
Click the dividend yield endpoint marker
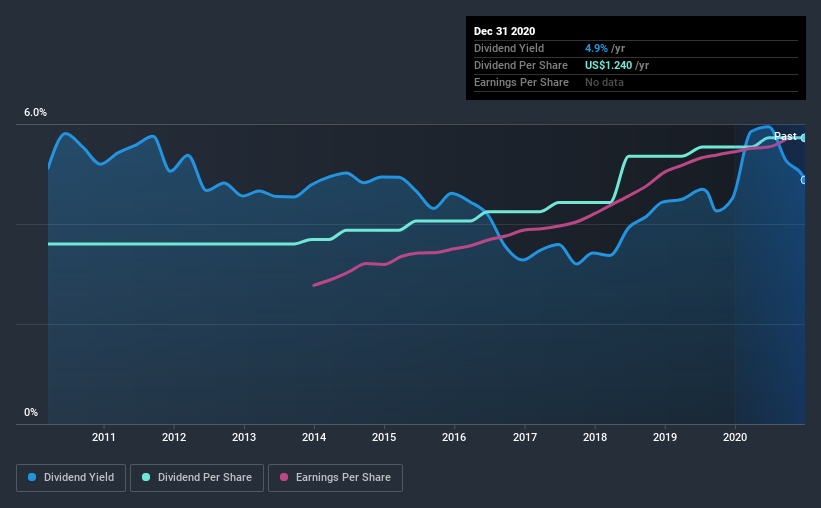(804, 180)
